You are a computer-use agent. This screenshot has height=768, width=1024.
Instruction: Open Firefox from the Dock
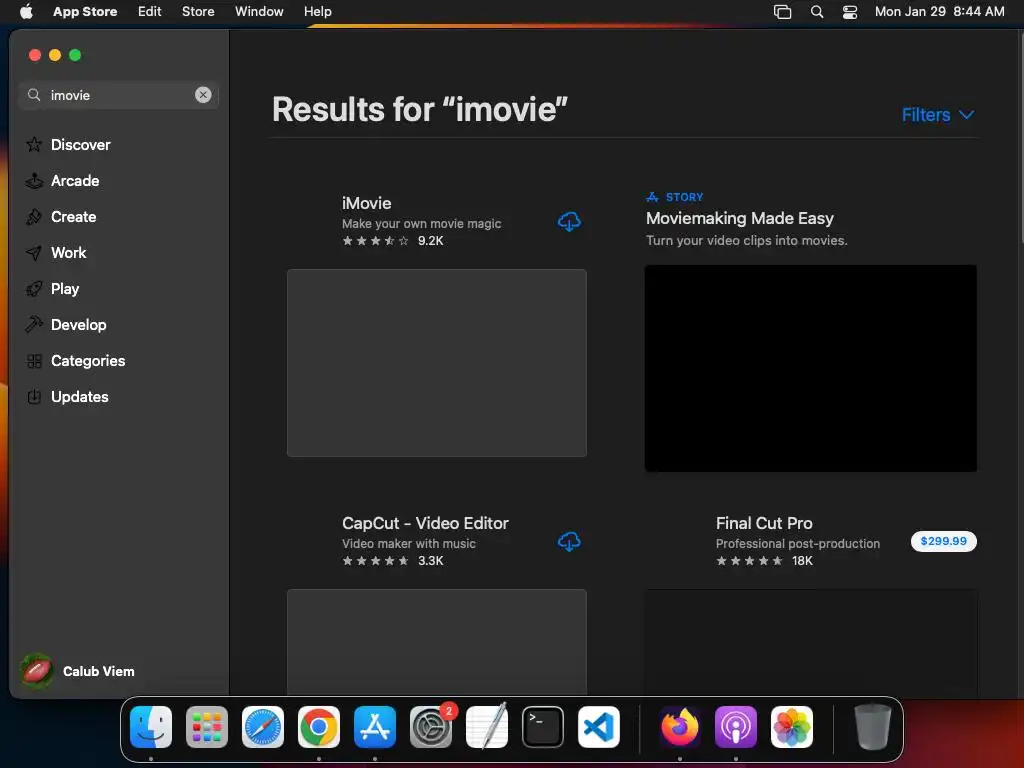(x=680, y=727)
